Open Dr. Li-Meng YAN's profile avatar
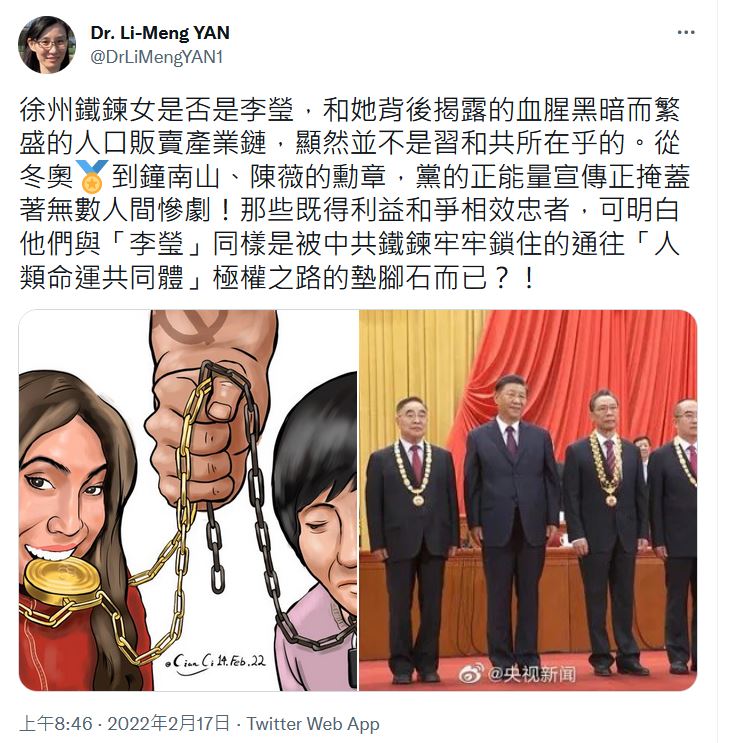The width and height of the screenshot is (733, 743). (47, 45)
